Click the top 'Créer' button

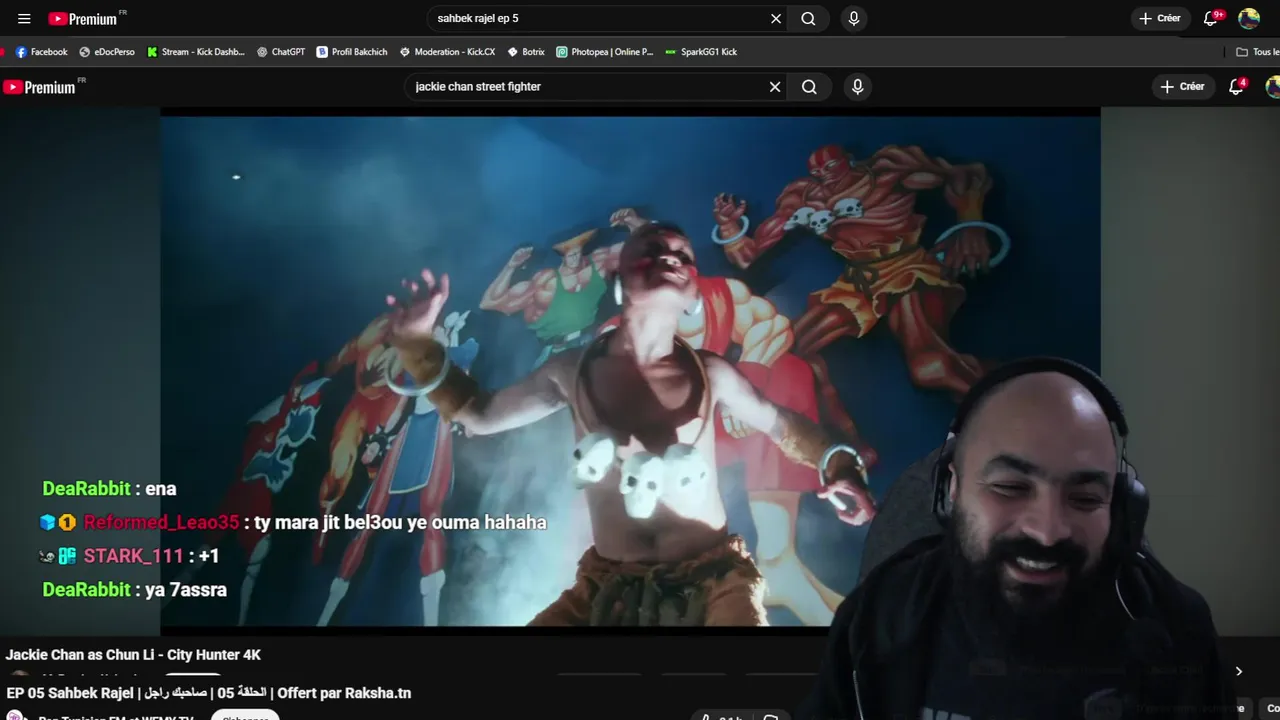click(x=1160, y=18)
